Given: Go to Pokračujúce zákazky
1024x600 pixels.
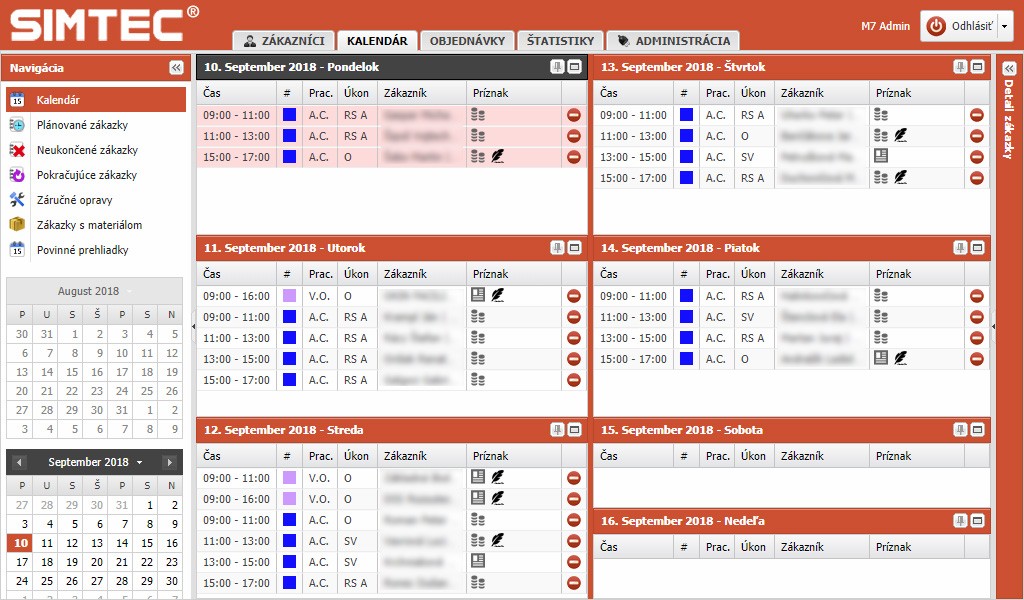Looking at the screenshot, I should 86,175.
